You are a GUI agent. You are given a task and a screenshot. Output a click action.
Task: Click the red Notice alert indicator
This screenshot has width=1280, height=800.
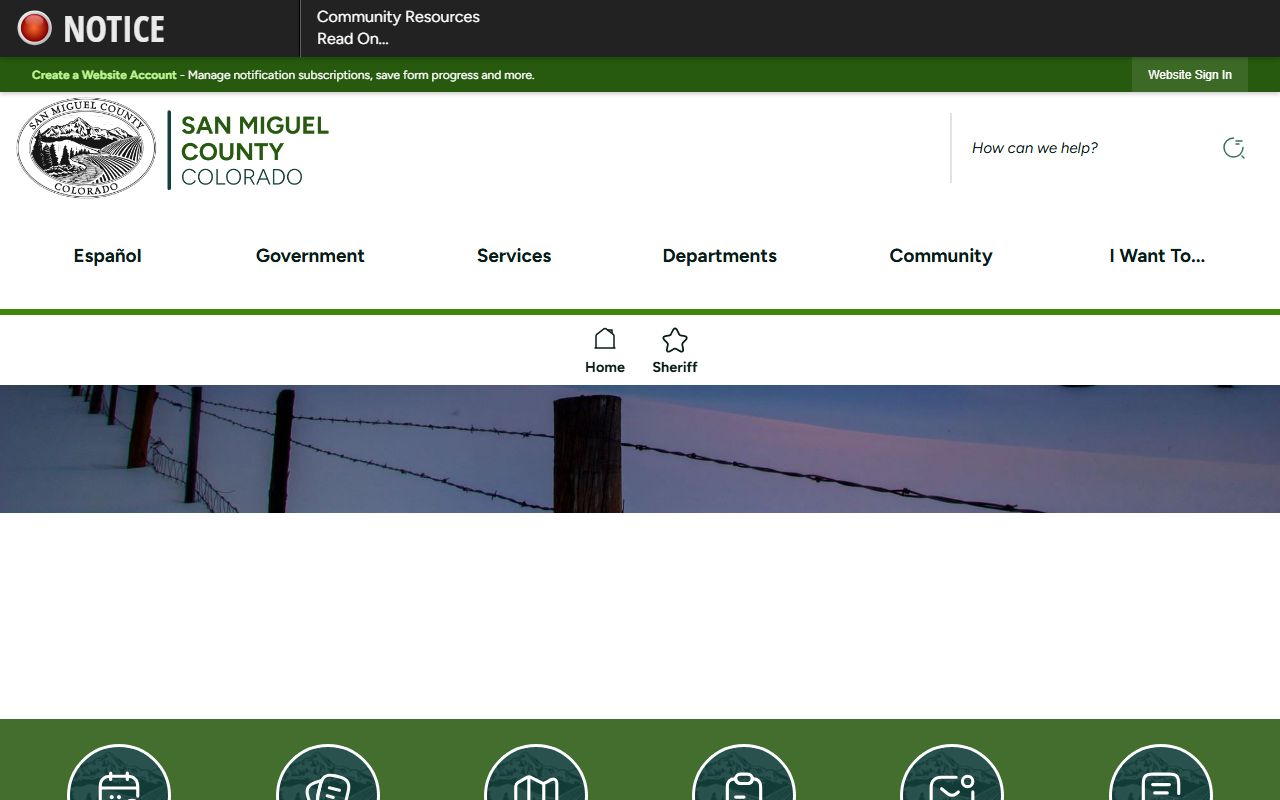tap(35, 28)
